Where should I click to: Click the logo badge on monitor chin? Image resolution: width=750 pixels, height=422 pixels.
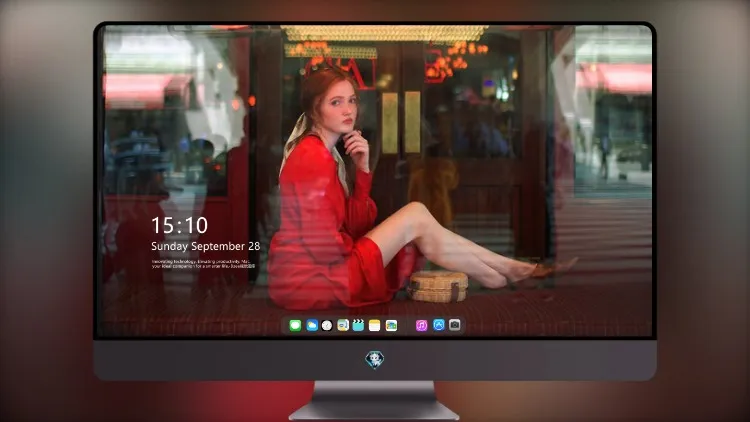click(x=375, y=360)
